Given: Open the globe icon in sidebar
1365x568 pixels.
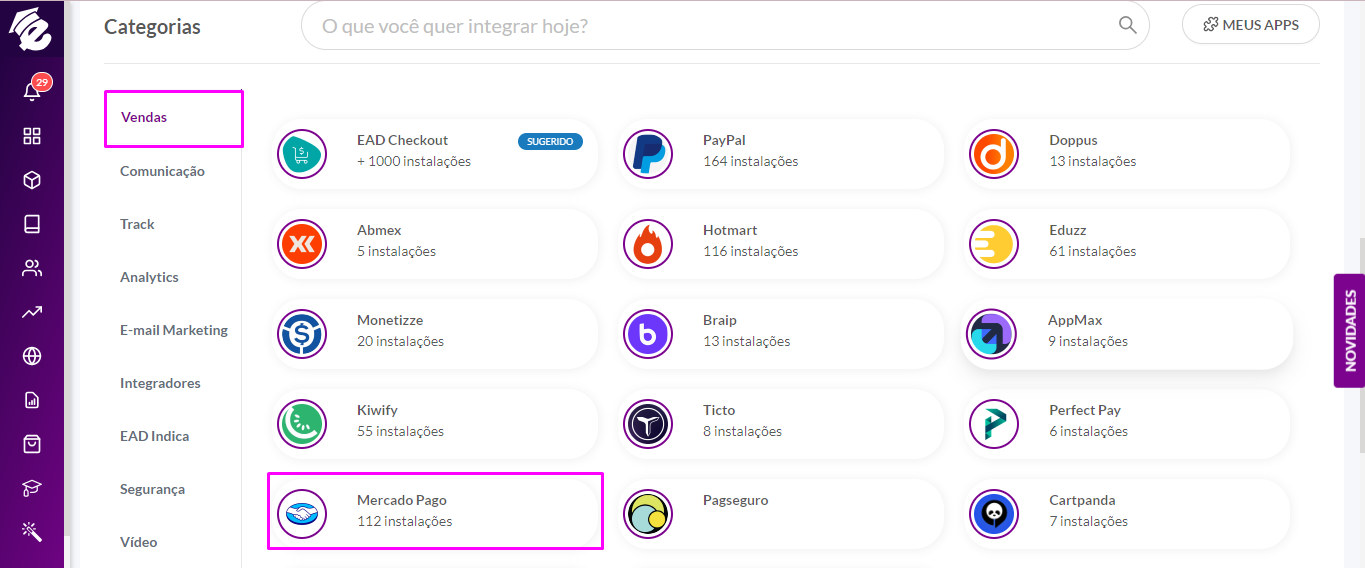Looking at the screenshot, I should [32, 356].
